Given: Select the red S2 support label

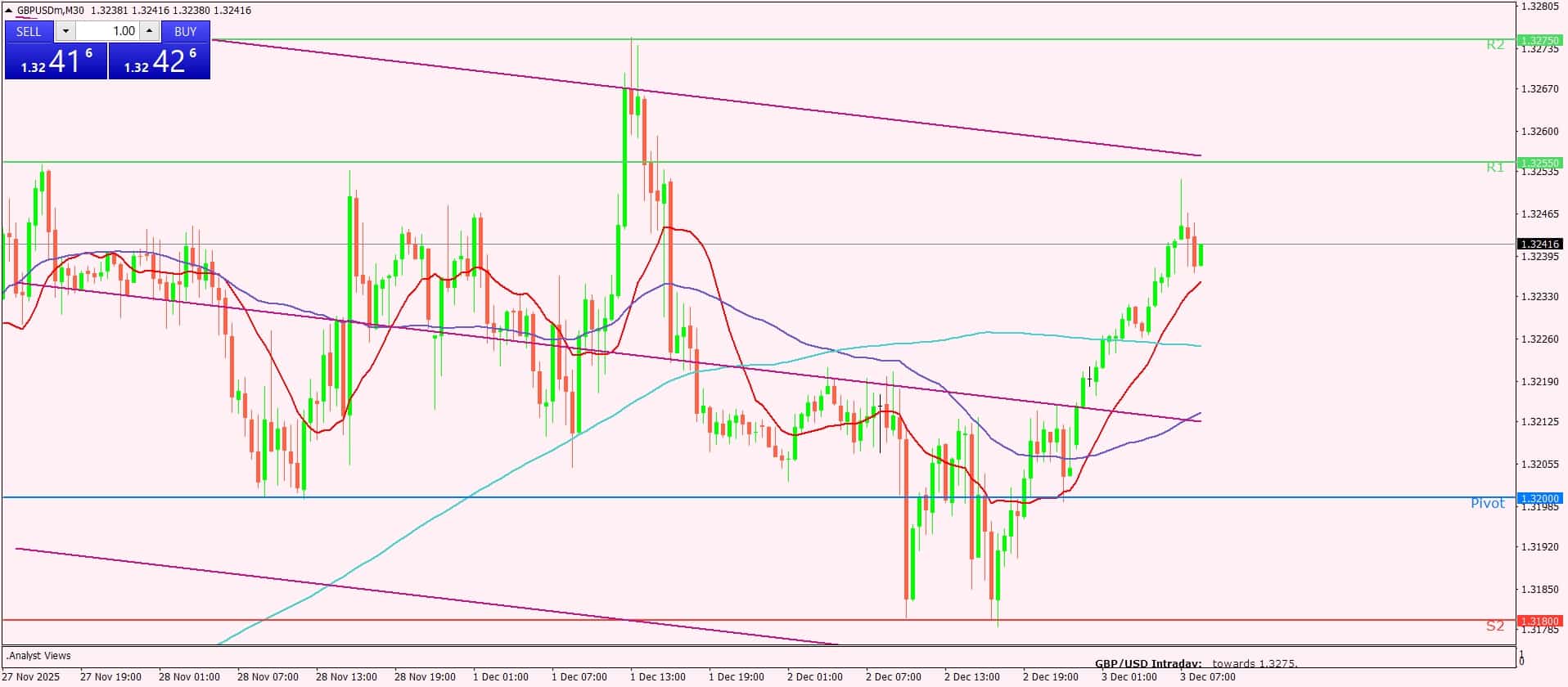Looking at the screenshot, I should pos(1494,626).
